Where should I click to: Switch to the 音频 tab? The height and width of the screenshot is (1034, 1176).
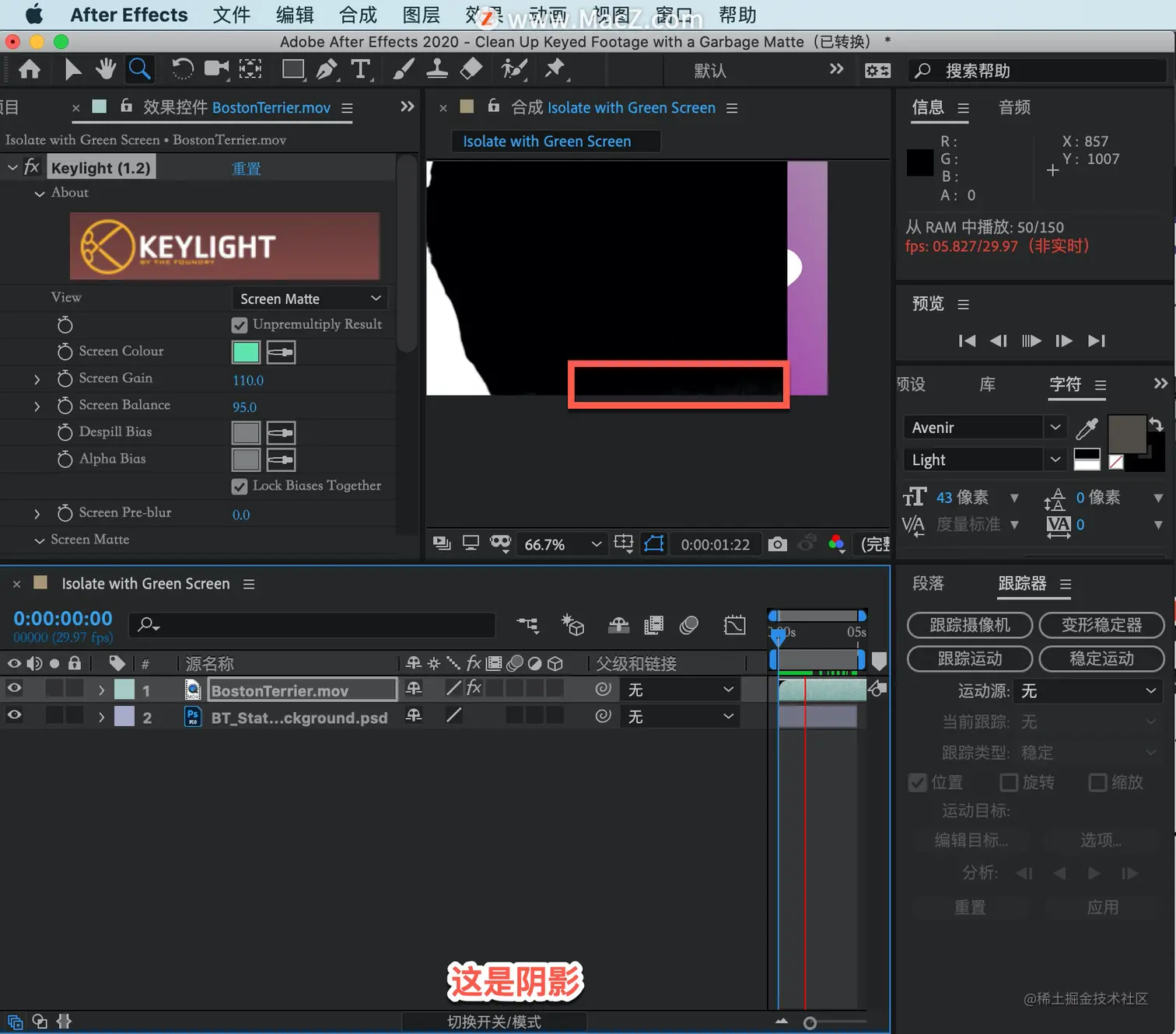pyautogui.click(x=1014, y=107)
